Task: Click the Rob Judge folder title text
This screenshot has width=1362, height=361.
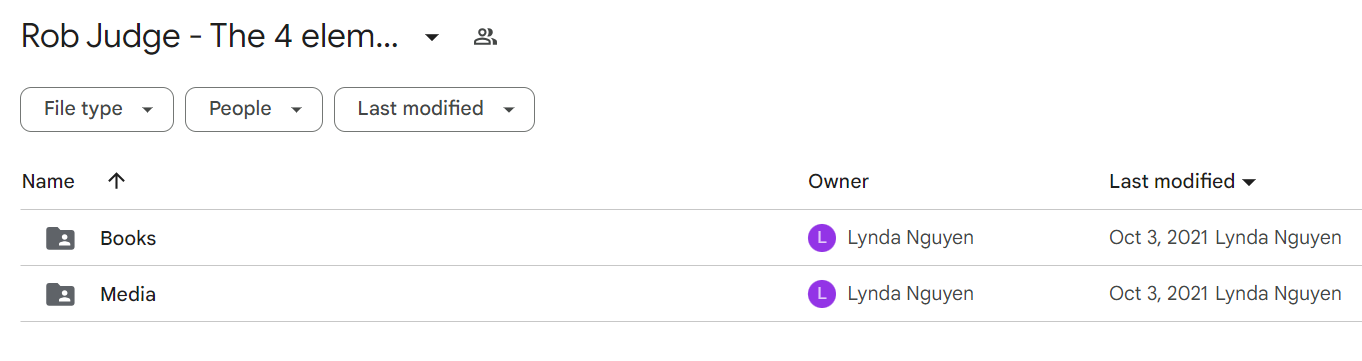Action: pyautogui.click(x=210, y=38)
